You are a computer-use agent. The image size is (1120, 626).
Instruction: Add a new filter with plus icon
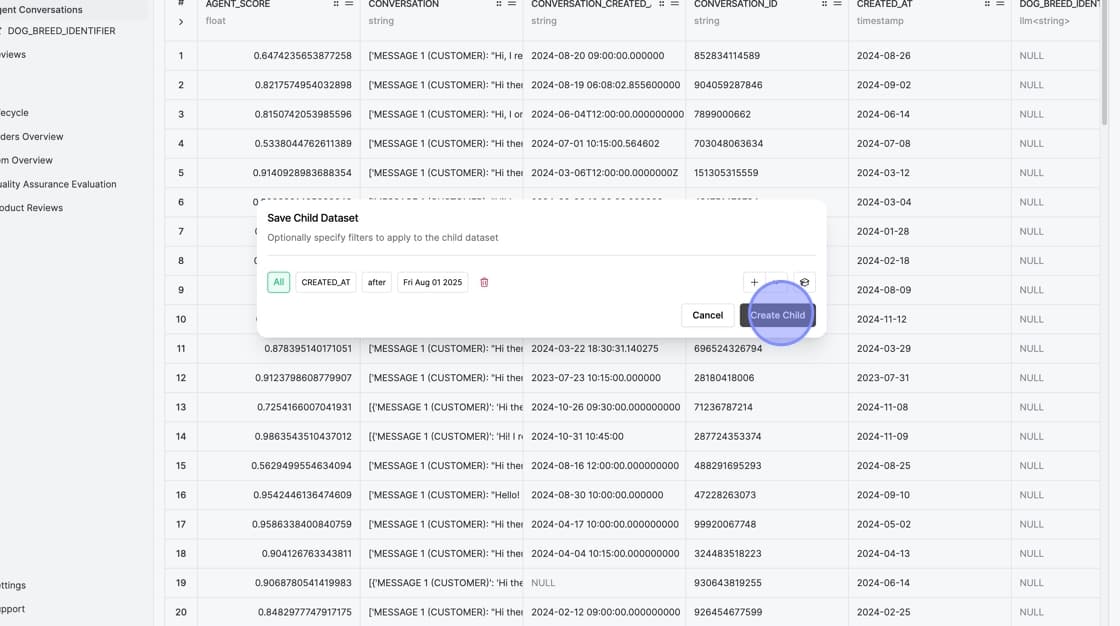[x=754, y=283]
